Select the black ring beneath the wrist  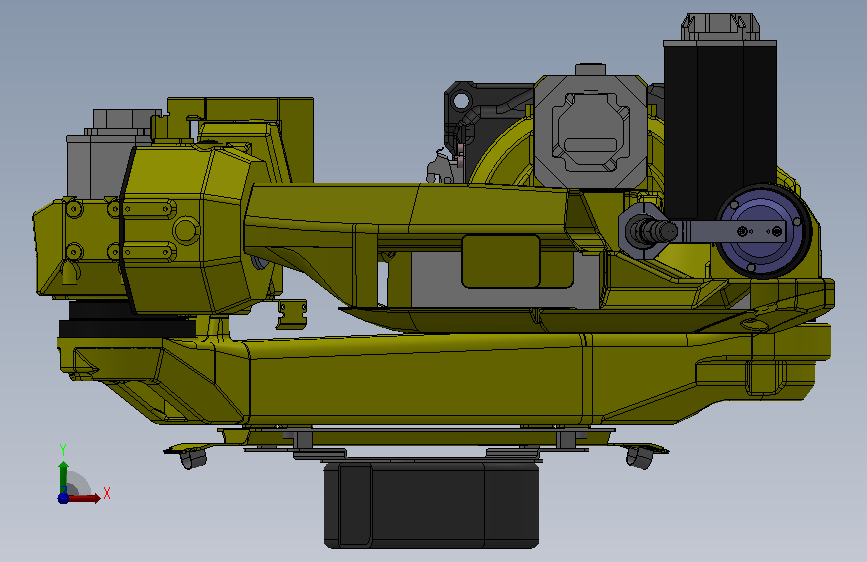(127, 327)
